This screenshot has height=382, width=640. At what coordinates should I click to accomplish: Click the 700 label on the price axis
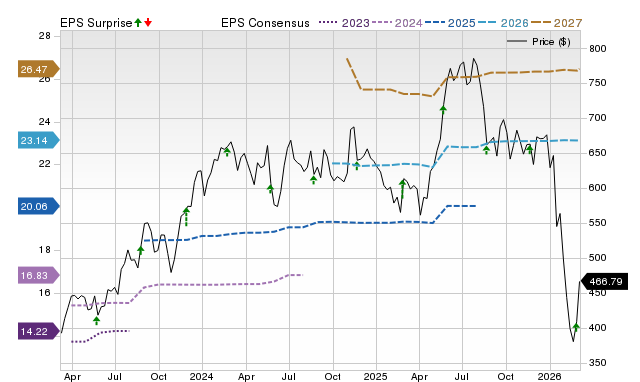pyautogui.click(x=598, y=118)
